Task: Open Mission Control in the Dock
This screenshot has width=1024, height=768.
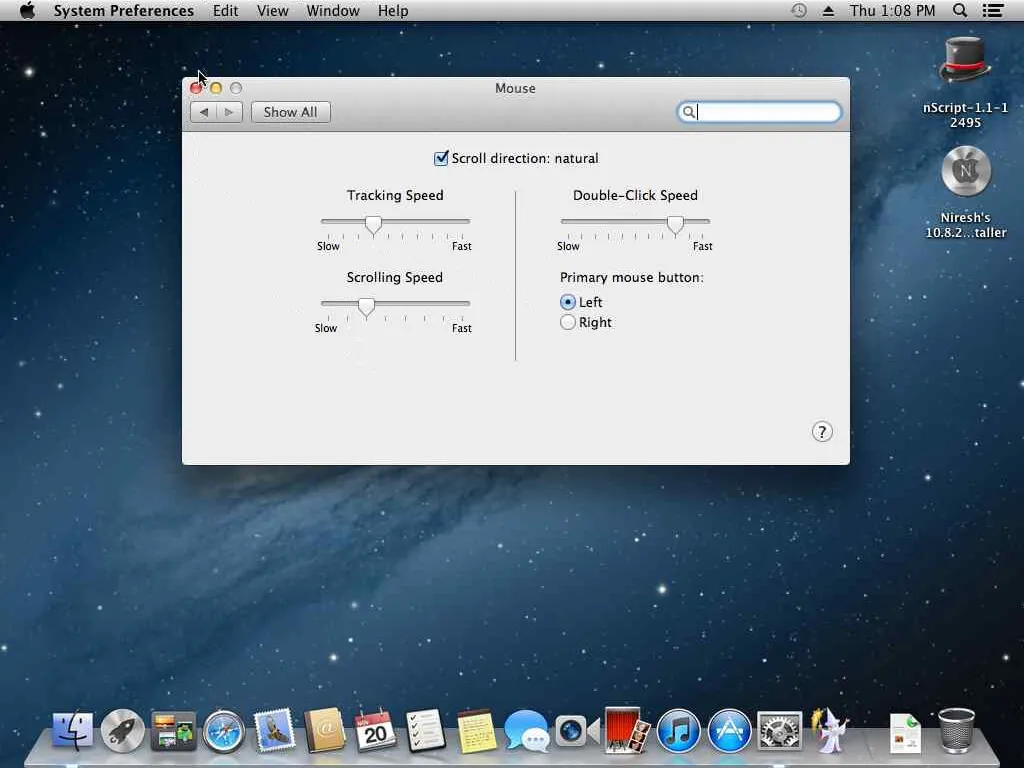Action: click(173, 731)
